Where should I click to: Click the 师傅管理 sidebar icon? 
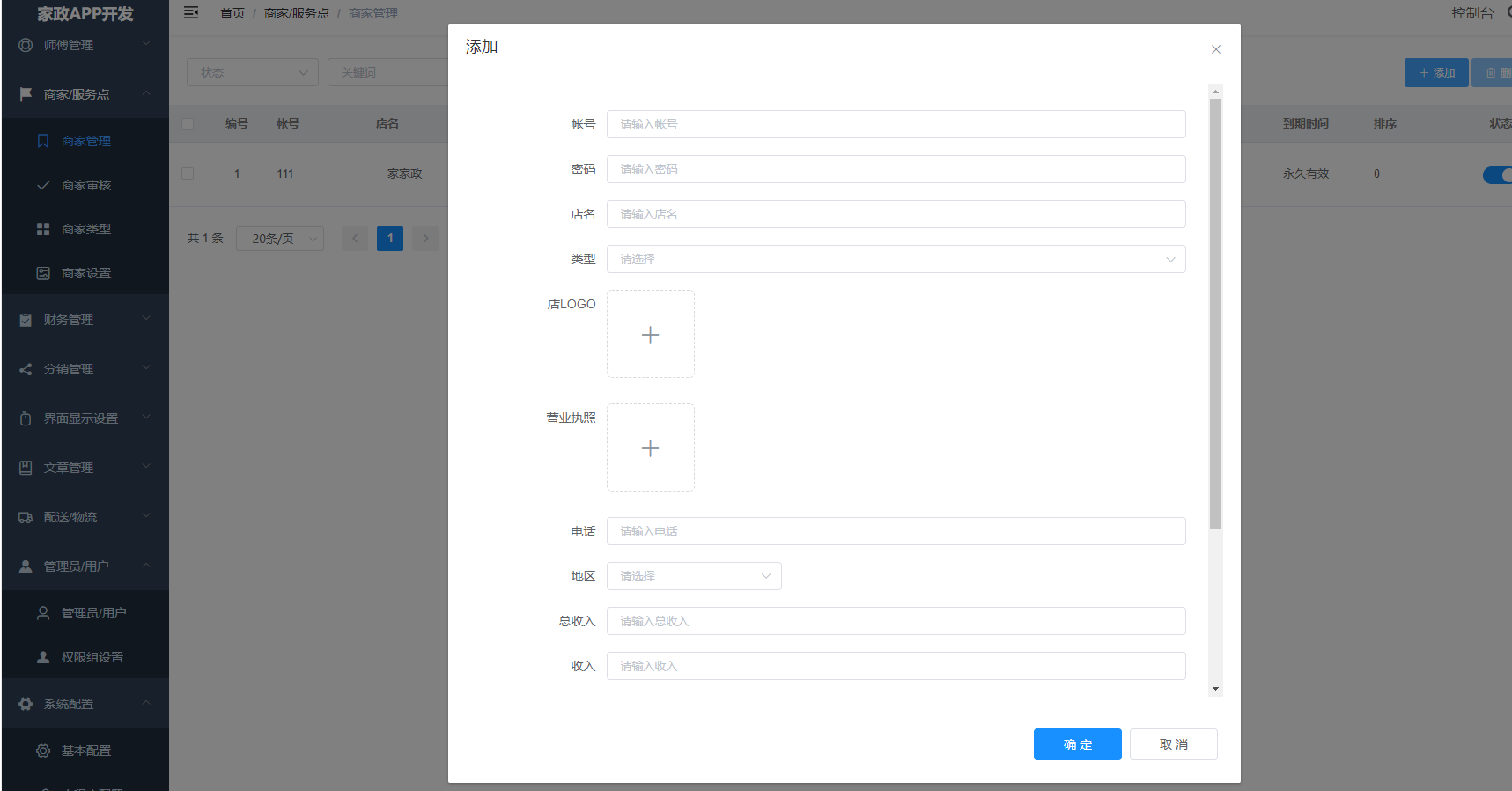point(26,45)
